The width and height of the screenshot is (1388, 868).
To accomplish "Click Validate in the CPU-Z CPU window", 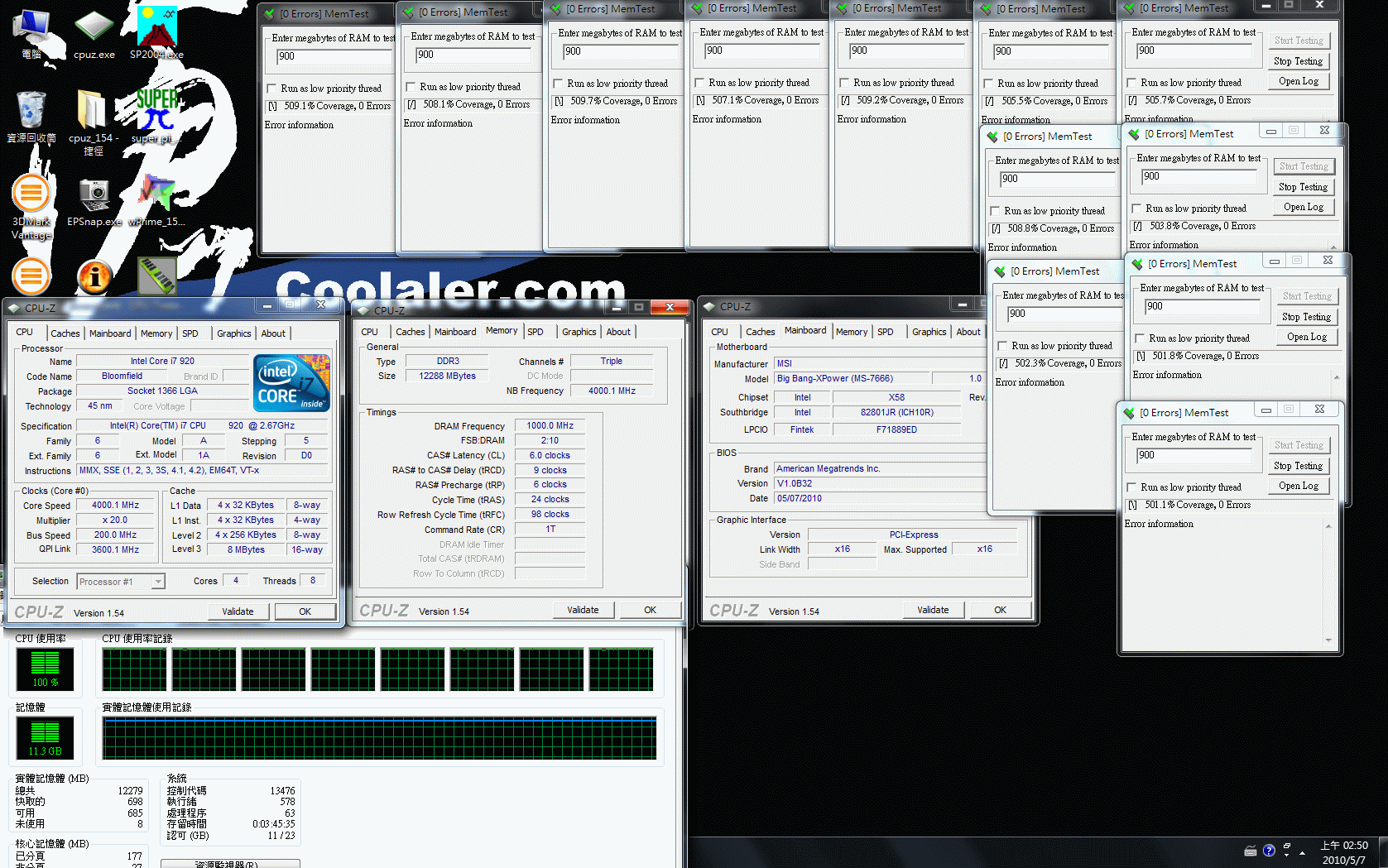I will [238, 611].
